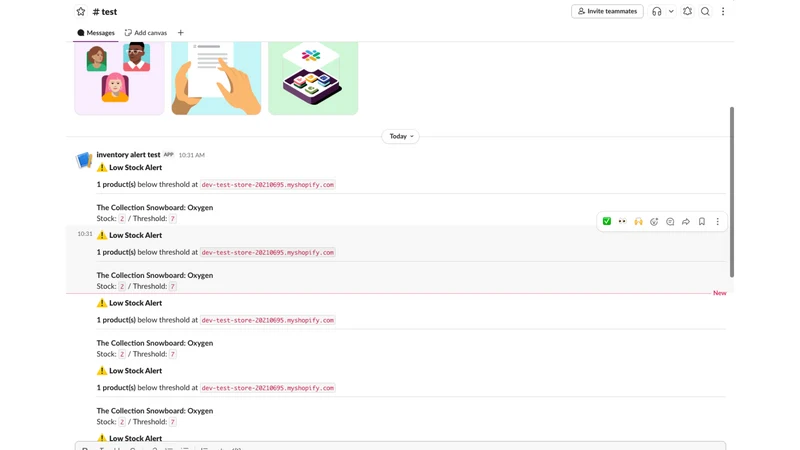The width and height of the screenshot is (800, 450).
Task: Select the Add canvas tab
Action: 146,33
